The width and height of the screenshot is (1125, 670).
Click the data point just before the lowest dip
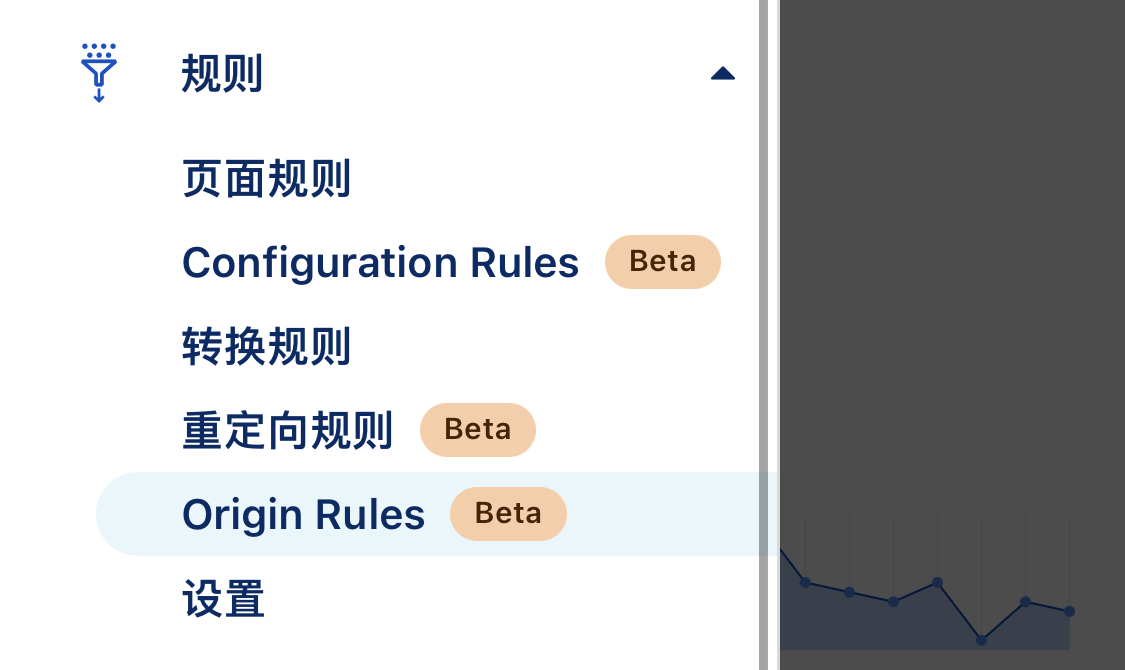coord(937,582)
